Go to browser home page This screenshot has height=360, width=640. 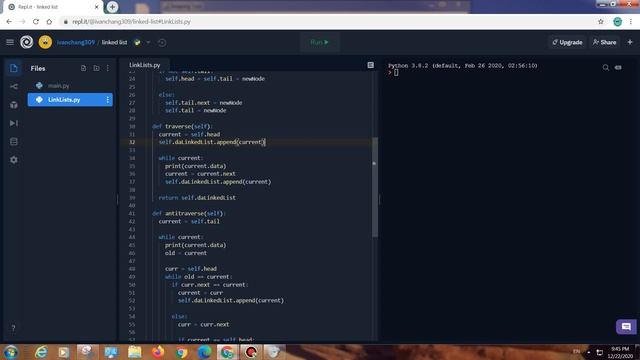point(49,22)
